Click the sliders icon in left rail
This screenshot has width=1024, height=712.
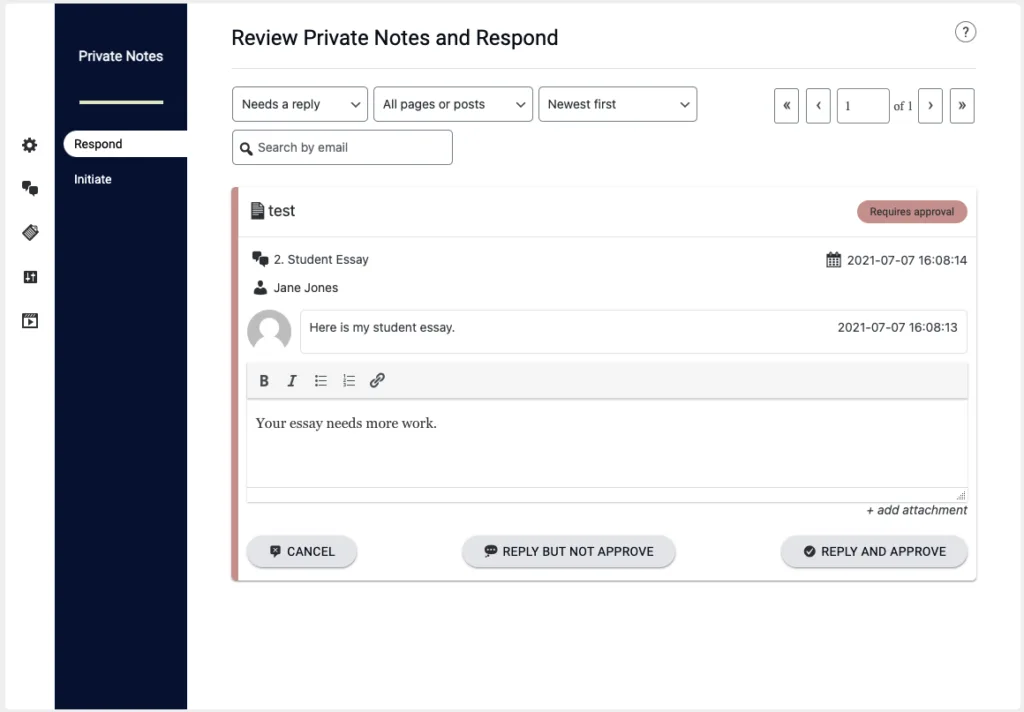pyautogui.click(x=30, y=277)
